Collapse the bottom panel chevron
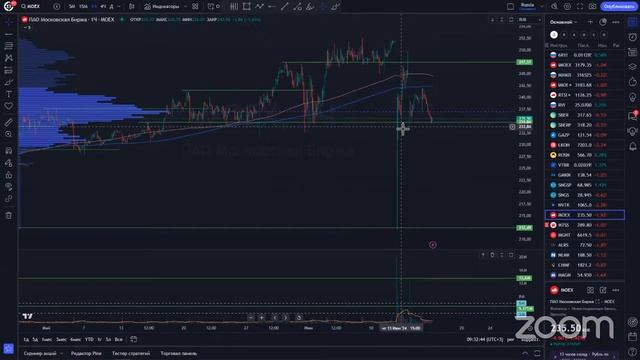Screen dimensions: 640x360 point(524,353)
